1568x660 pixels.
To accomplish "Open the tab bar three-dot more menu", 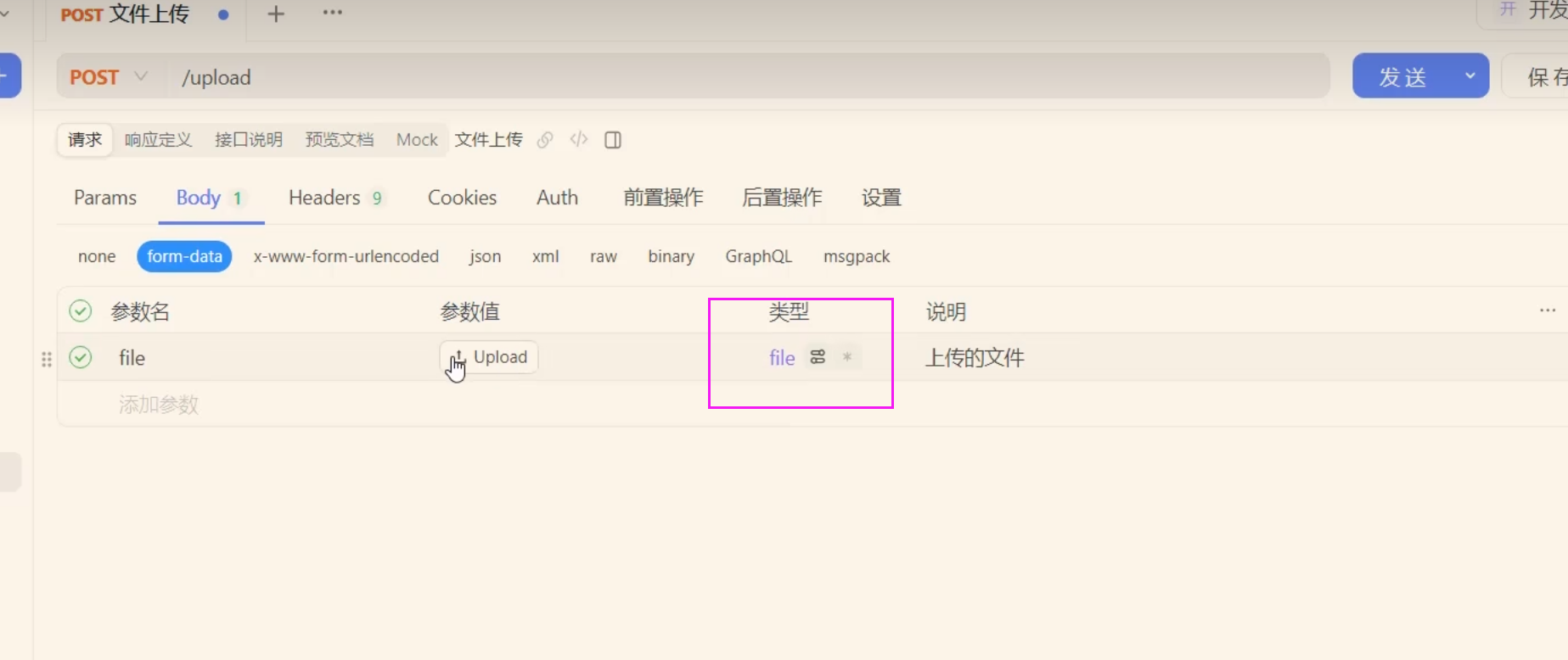I will point(333,13).
